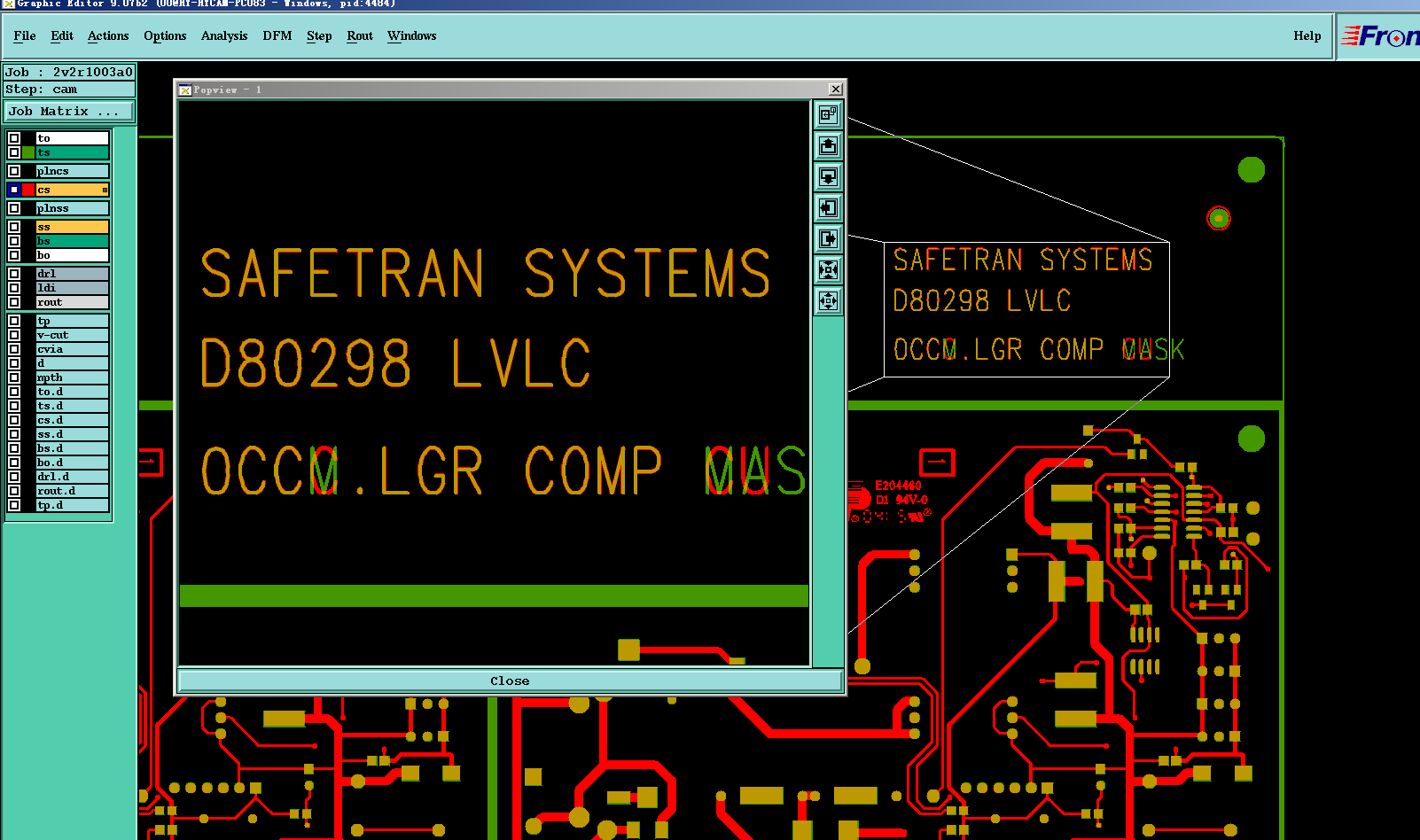The width and height of the screenshot is (1420, 840).
Task: Select the 'd' layer name
Action: click(72, 363)
